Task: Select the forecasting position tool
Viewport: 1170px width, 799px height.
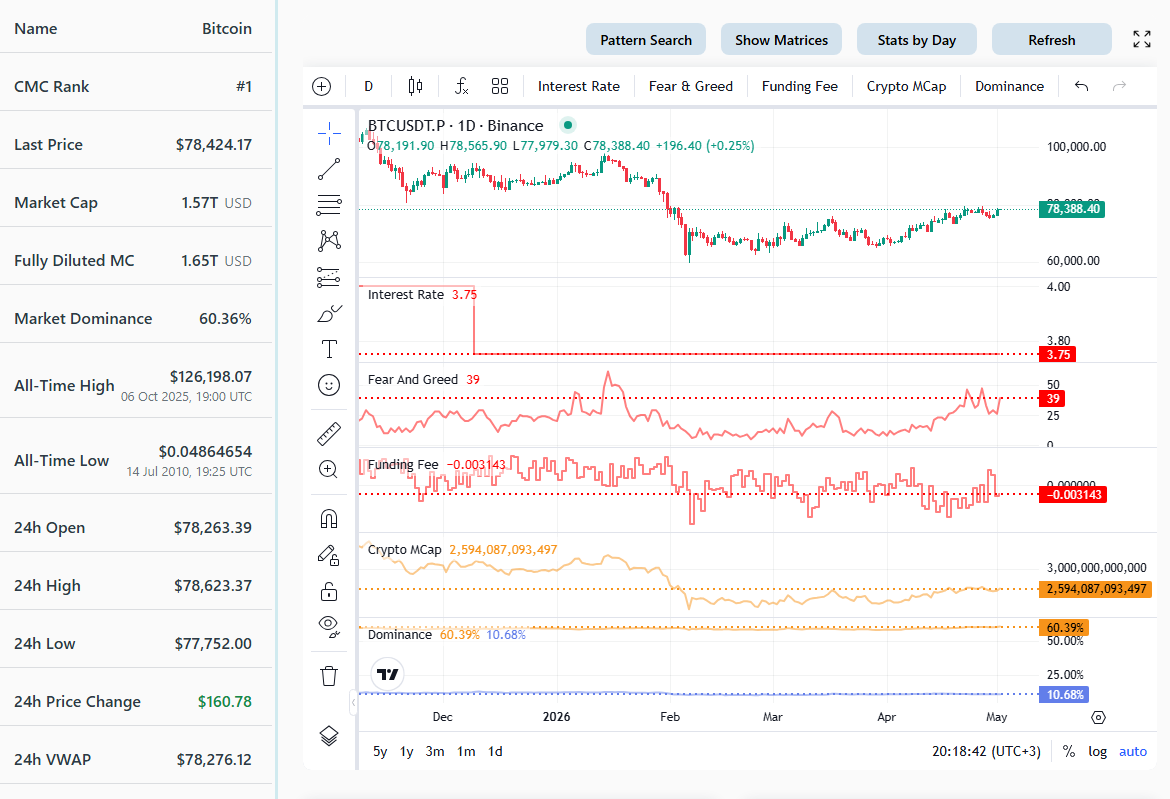Action: pos(329,277)
